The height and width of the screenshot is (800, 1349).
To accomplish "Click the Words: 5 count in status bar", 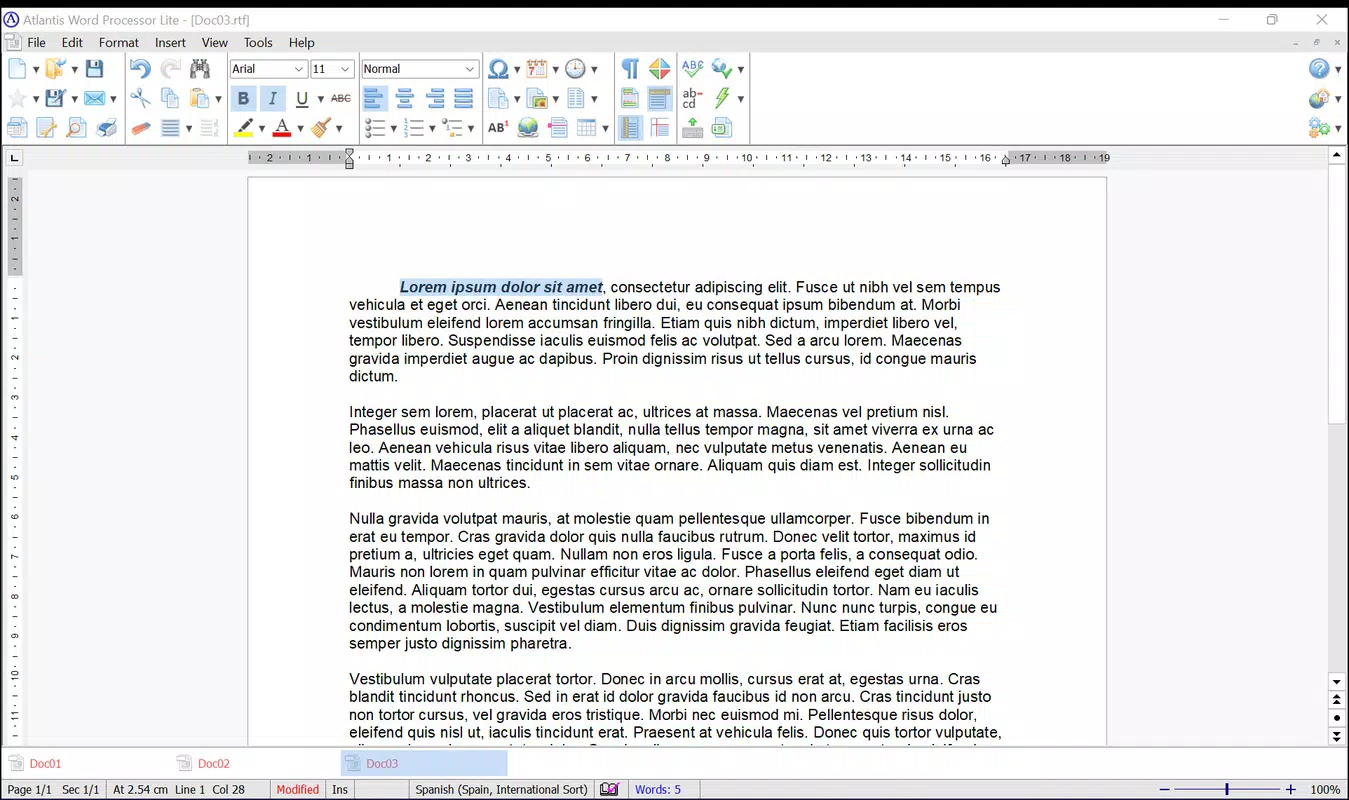I will point(658,790).
